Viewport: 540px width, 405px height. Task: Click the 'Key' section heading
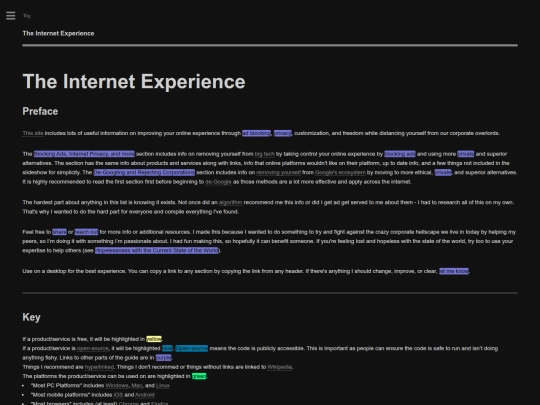click(31, 317)
